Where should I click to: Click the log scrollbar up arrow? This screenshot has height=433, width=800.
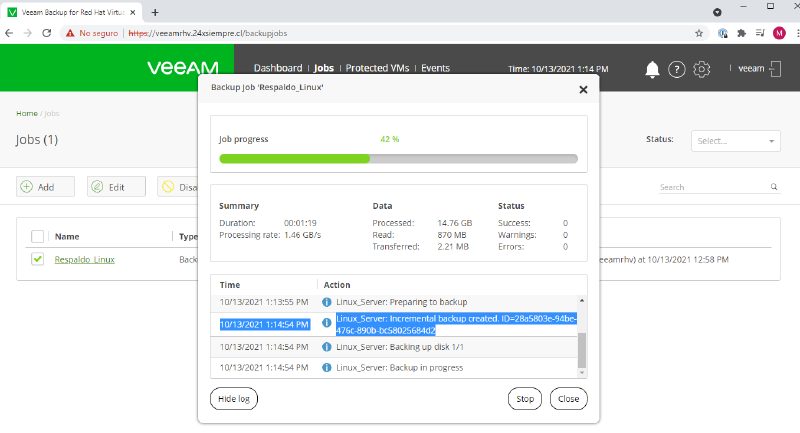click(x=582, y=301)
